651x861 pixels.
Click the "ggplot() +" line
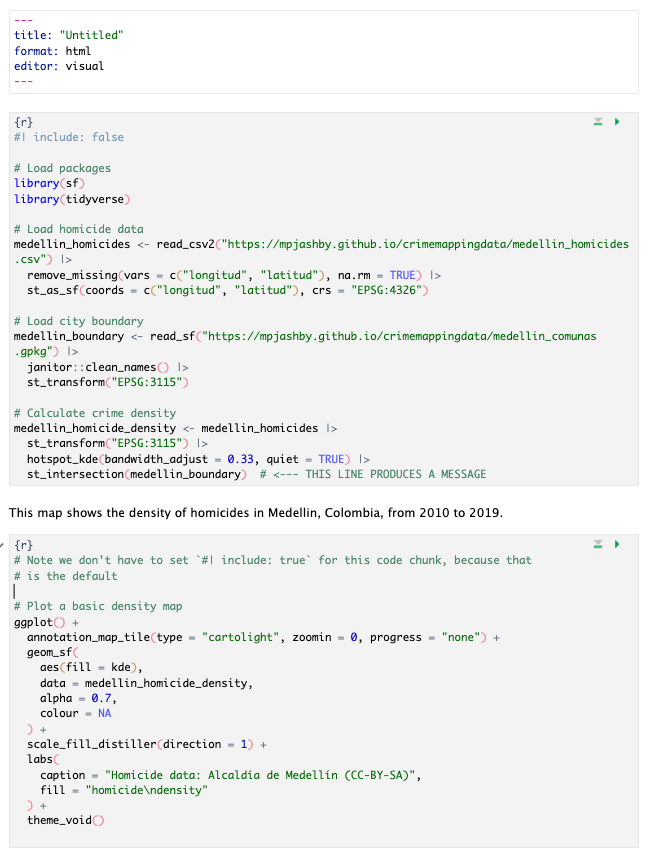(46, 622)
